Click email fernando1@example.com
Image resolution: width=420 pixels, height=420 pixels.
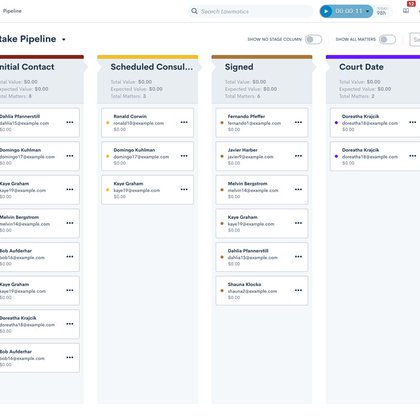(x=254, y=123)
